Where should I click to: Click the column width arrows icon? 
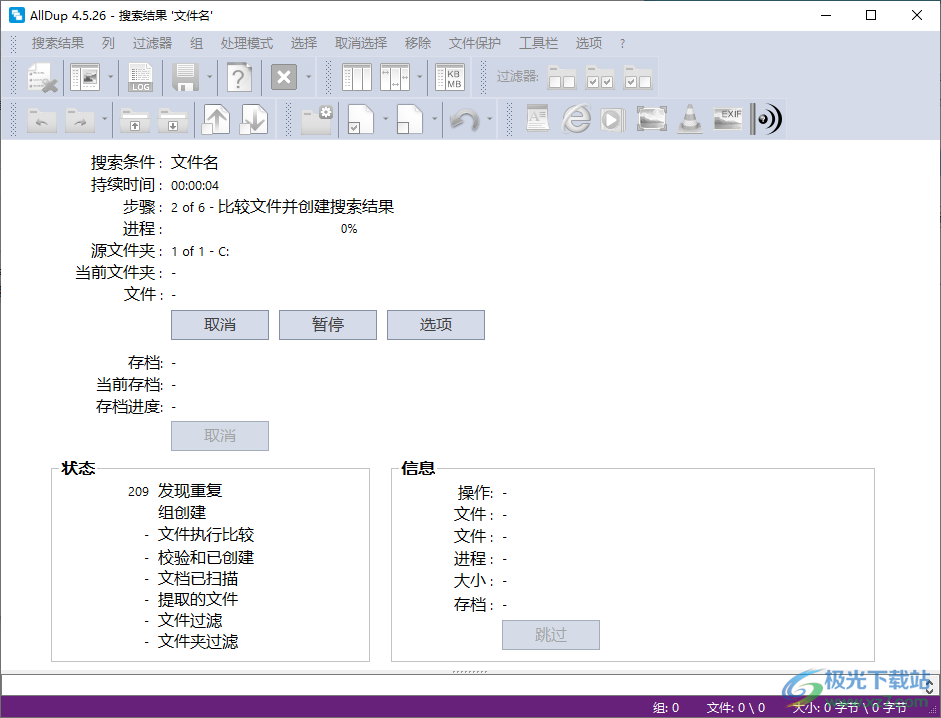pyautogui.click(x=395, y=77)
